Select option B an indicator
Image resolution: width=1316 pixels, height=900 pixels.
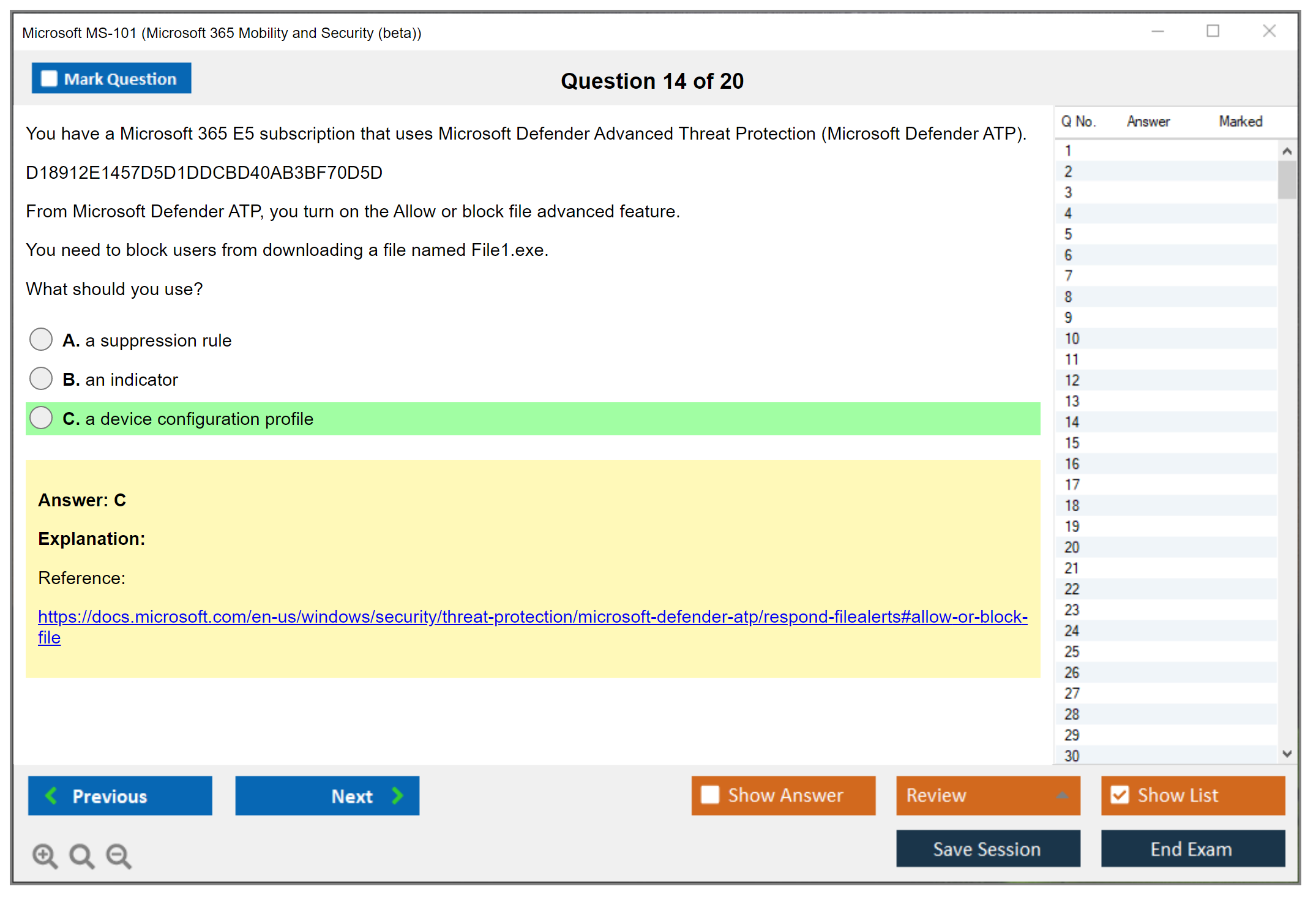(41, 378)
